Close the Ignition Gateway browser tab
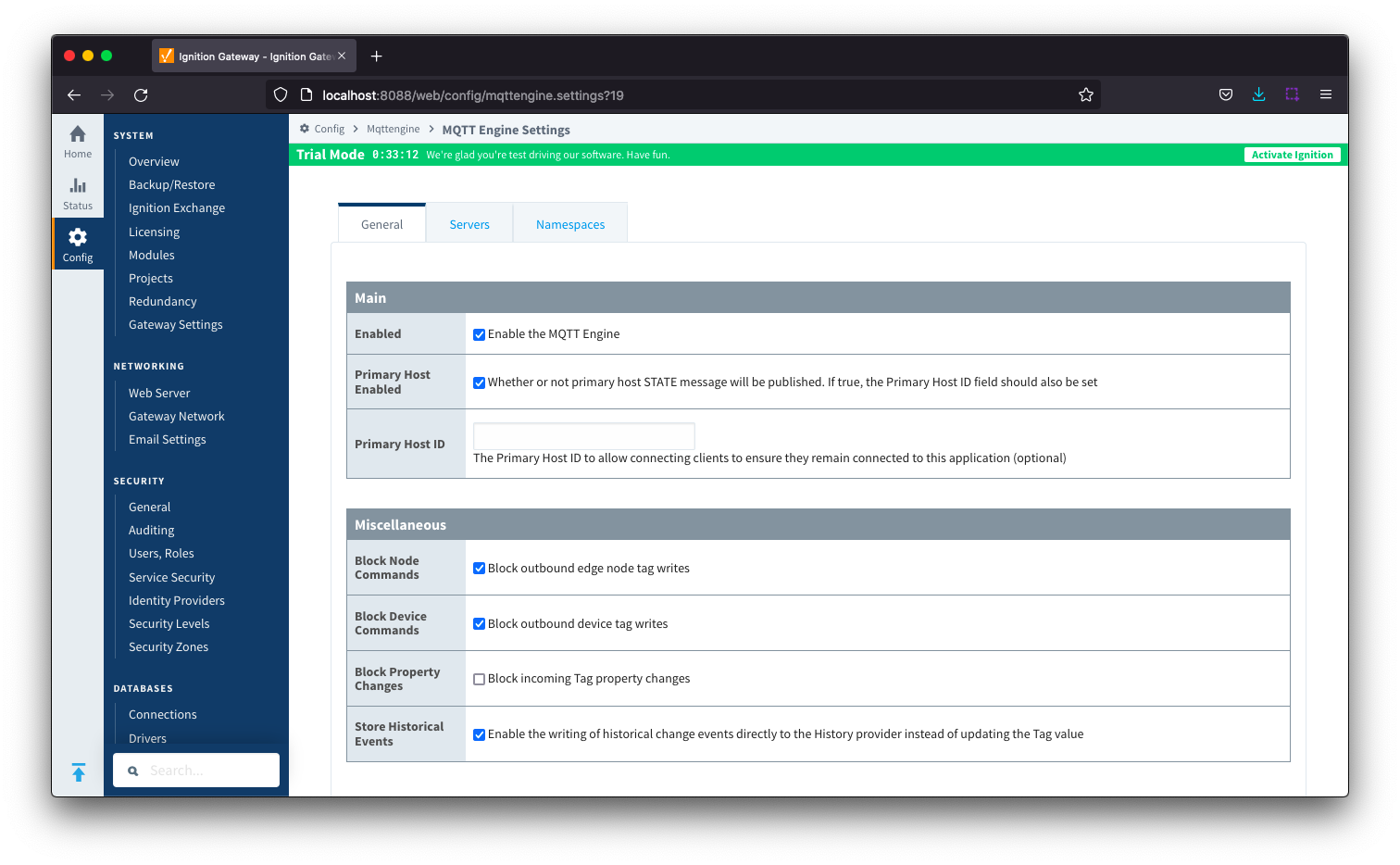 pyautogui.click(x=342, y=56)
